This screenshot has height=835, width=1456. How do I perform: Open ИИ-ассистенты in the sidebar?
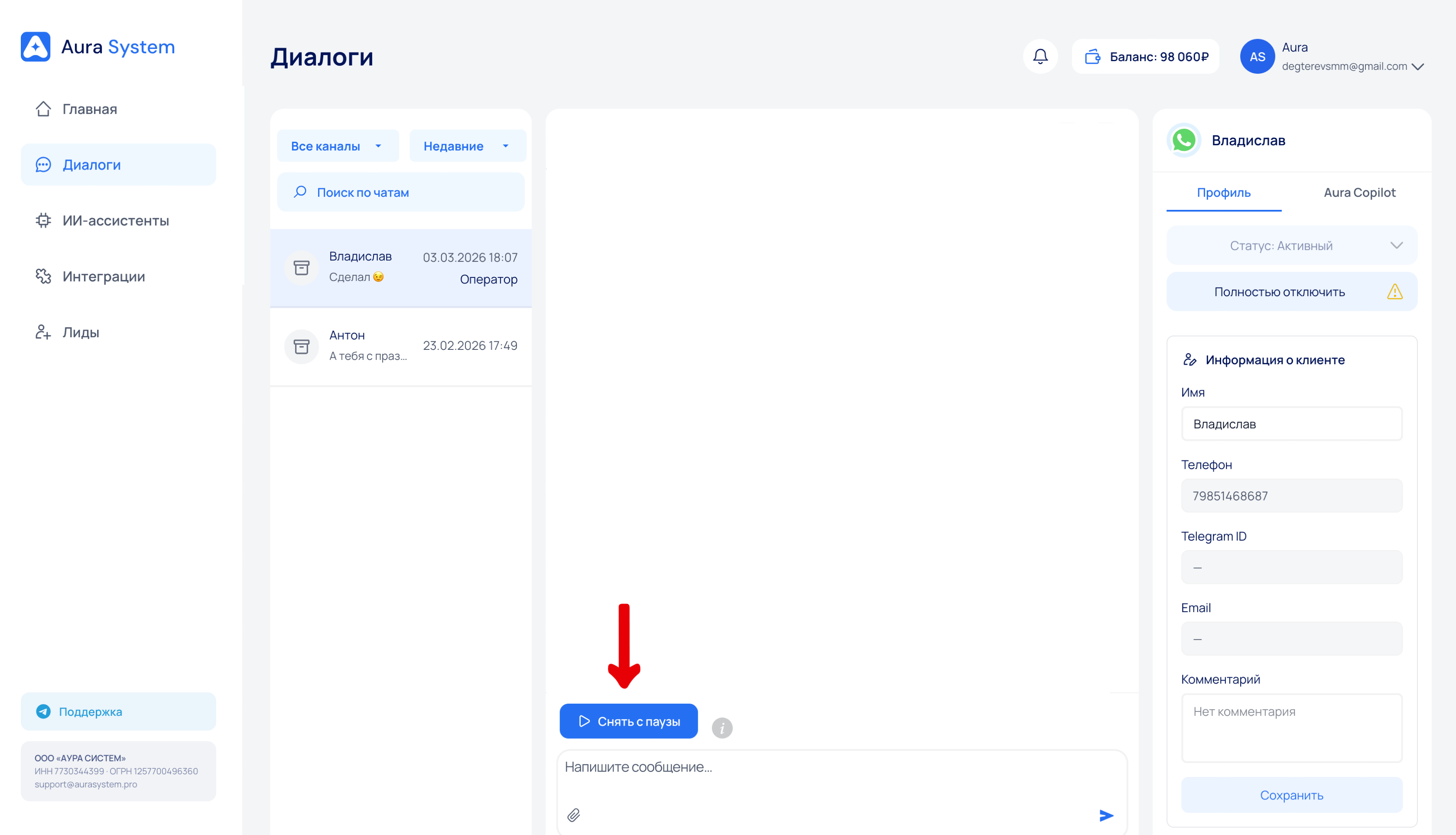(x=115, y=221)
